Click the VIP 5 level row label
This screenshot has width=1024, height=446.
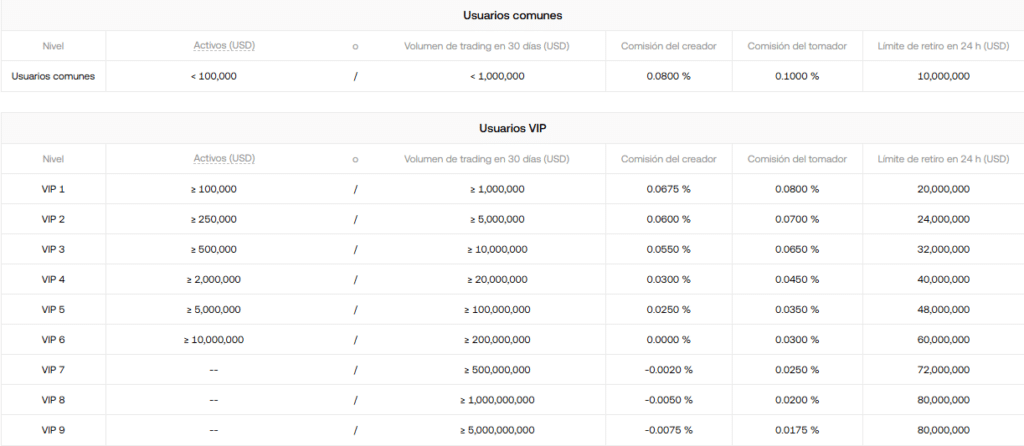[53, 309]
